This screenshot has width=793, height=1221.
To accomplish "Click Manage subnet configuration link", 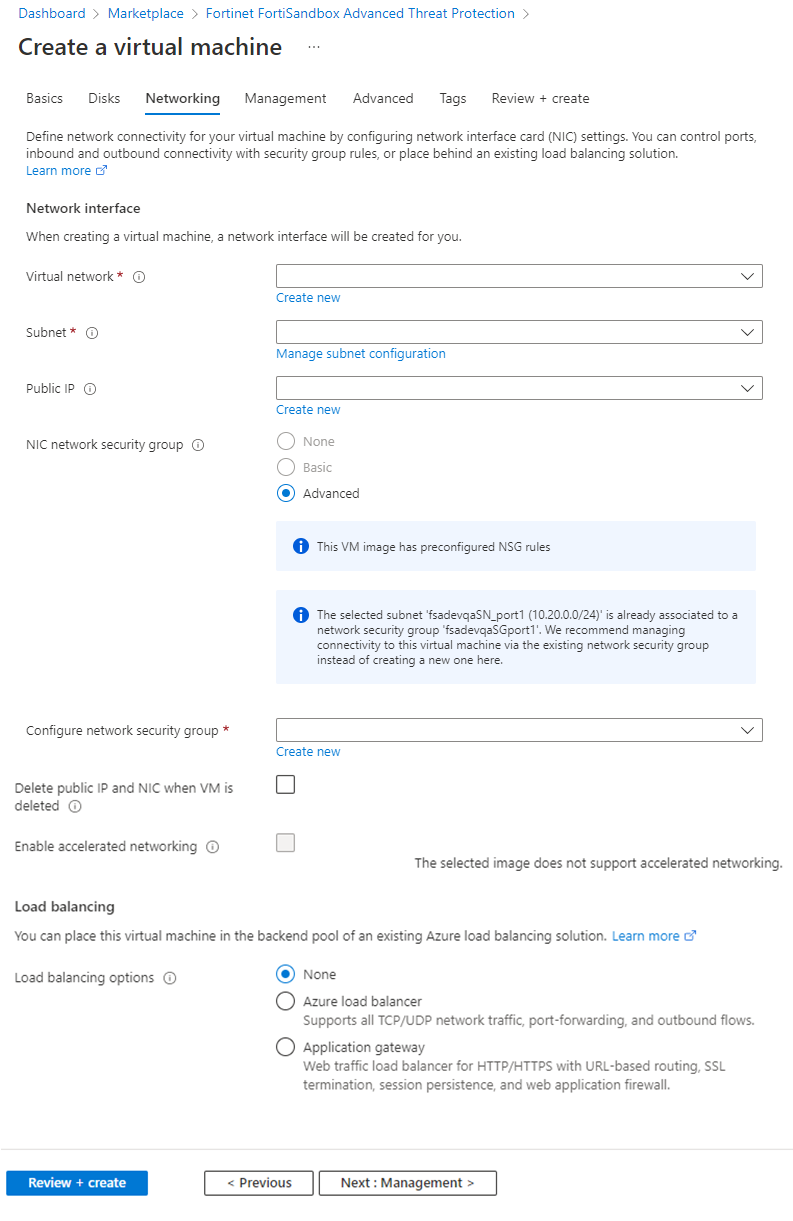I will 361,354.
